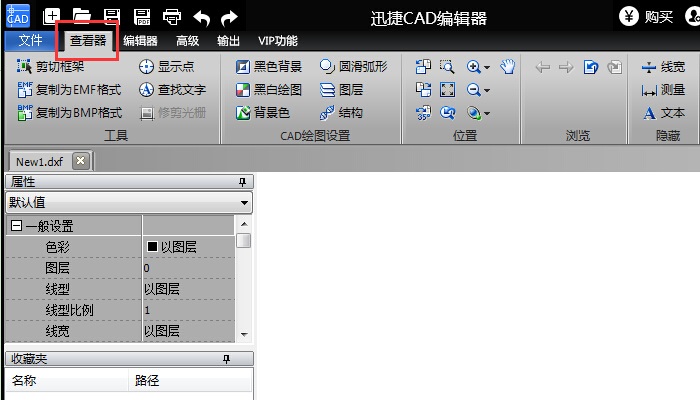Click the undo arrow in title bar
Viewport: 700px width, 400px height.
point(201,16)
